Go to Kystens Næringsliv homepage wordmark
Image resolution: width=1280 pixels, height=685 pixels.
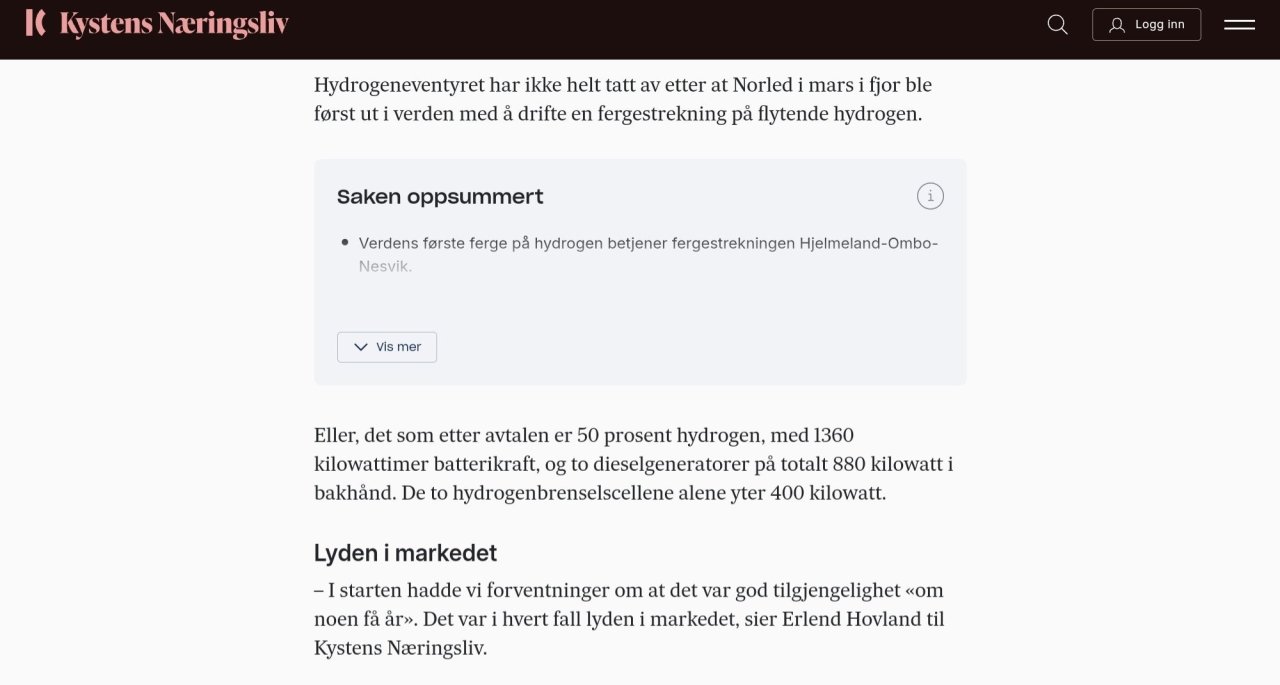tap(174, 24)
